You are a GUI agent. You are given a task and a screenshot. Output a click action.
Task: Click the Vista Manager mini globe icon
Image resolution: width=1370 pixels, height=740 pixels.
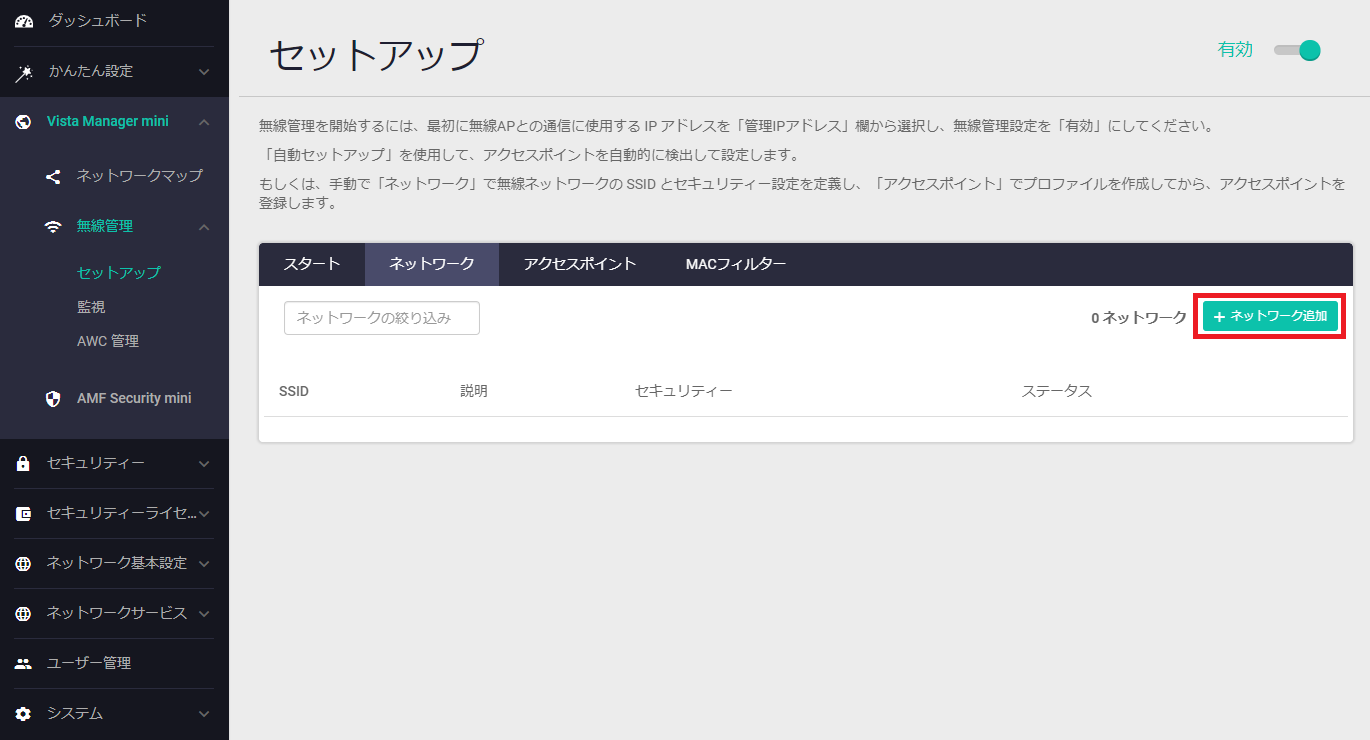click(24, 122)
